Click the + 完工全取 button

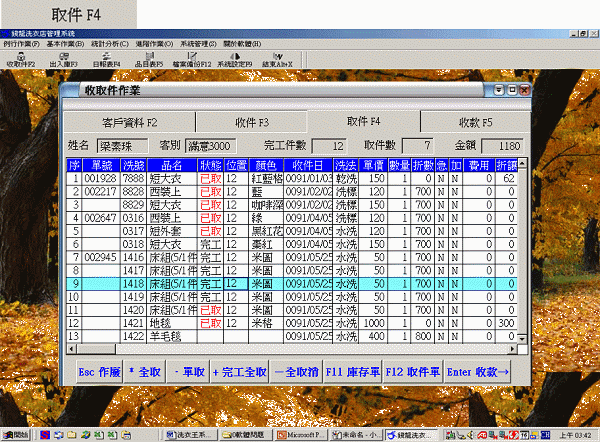pyautogui.click(x=239, y=372)
